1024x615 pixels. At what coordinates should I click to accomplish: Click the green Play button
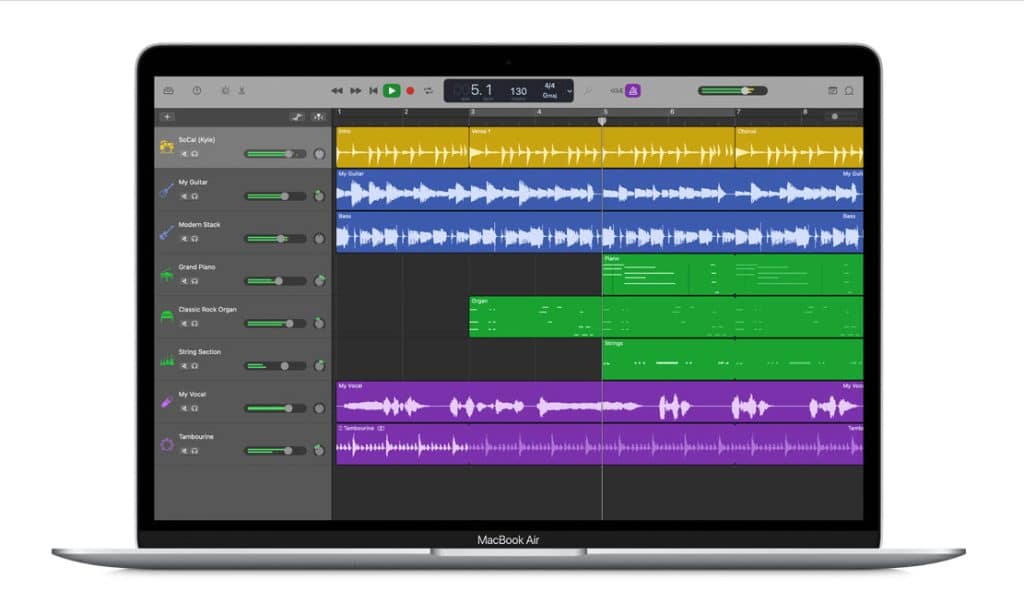[x=392, y=91]
